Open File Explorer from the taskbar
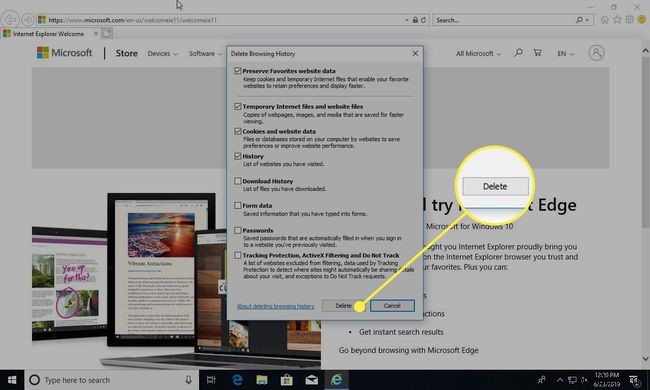Viewport: 650px width, 390px height. click(x=262, y=380)
